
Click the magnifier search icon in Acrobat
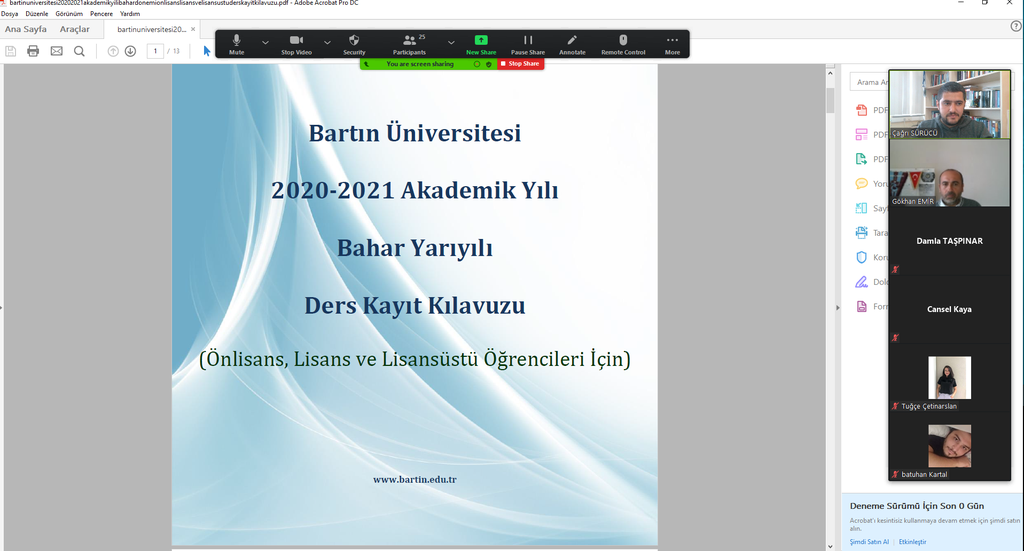[x=79, y=51]
